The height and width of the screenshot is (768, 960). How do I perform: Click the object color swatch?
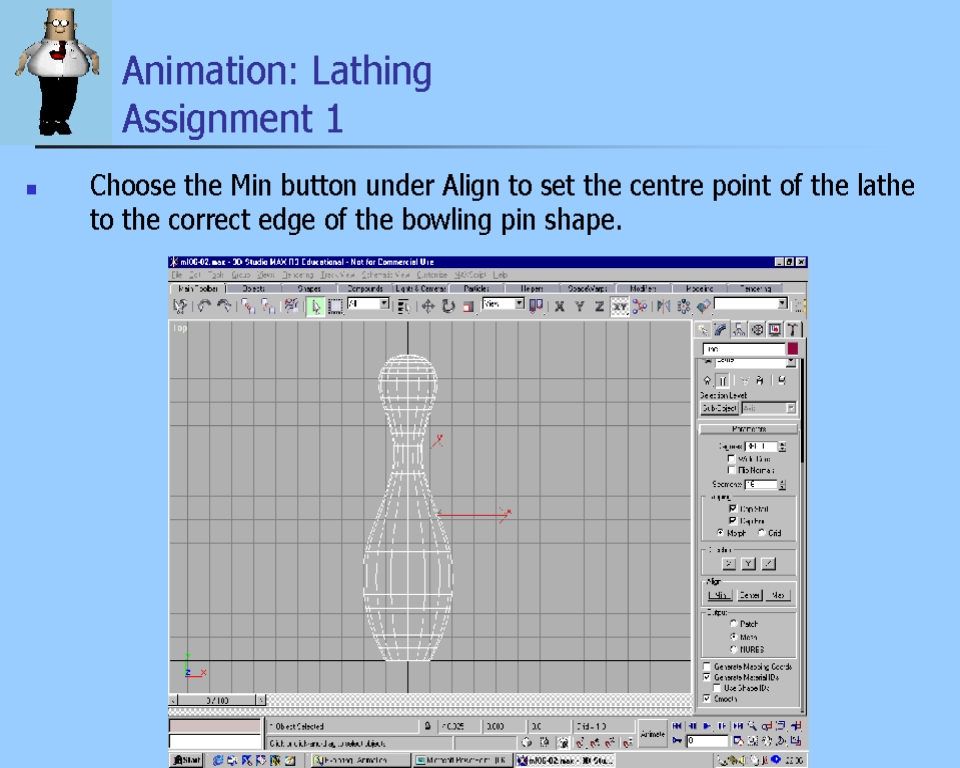coord(792,349)
